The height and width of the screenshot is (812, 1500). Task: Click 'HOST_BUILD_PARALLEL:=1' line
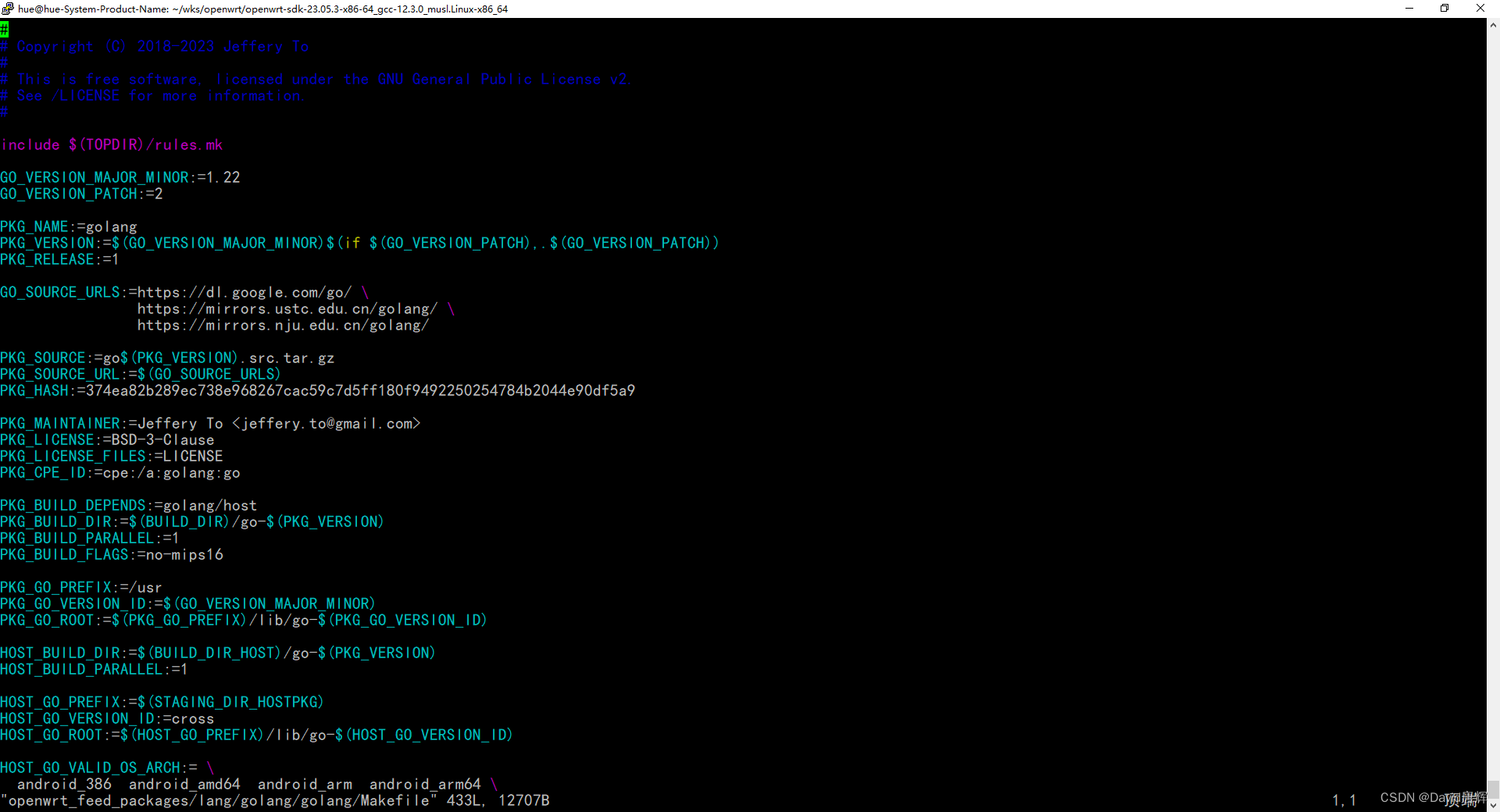pyautogui.click(x=94, y=670)
